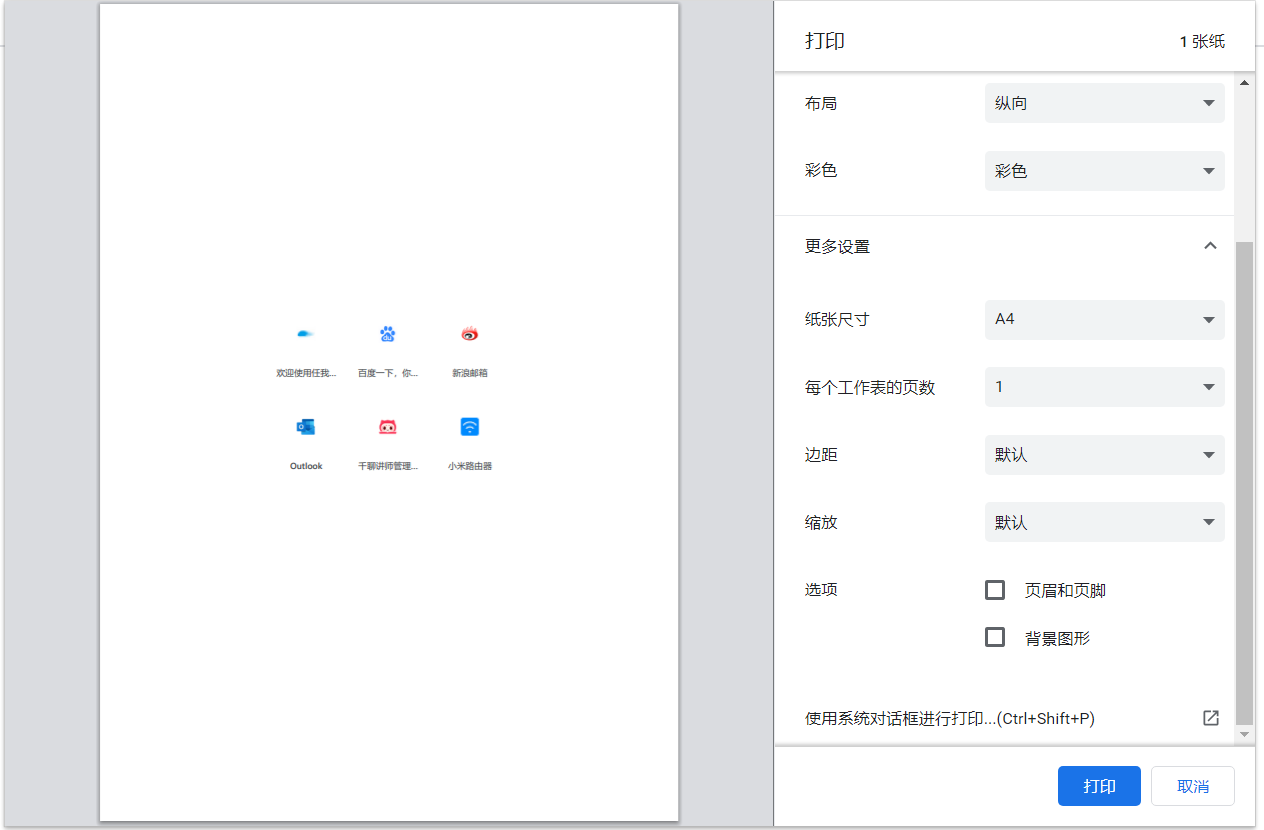Click the 取消 cancel button
This screenshot has width=1264, height=830.
(x=1193, y=786)
